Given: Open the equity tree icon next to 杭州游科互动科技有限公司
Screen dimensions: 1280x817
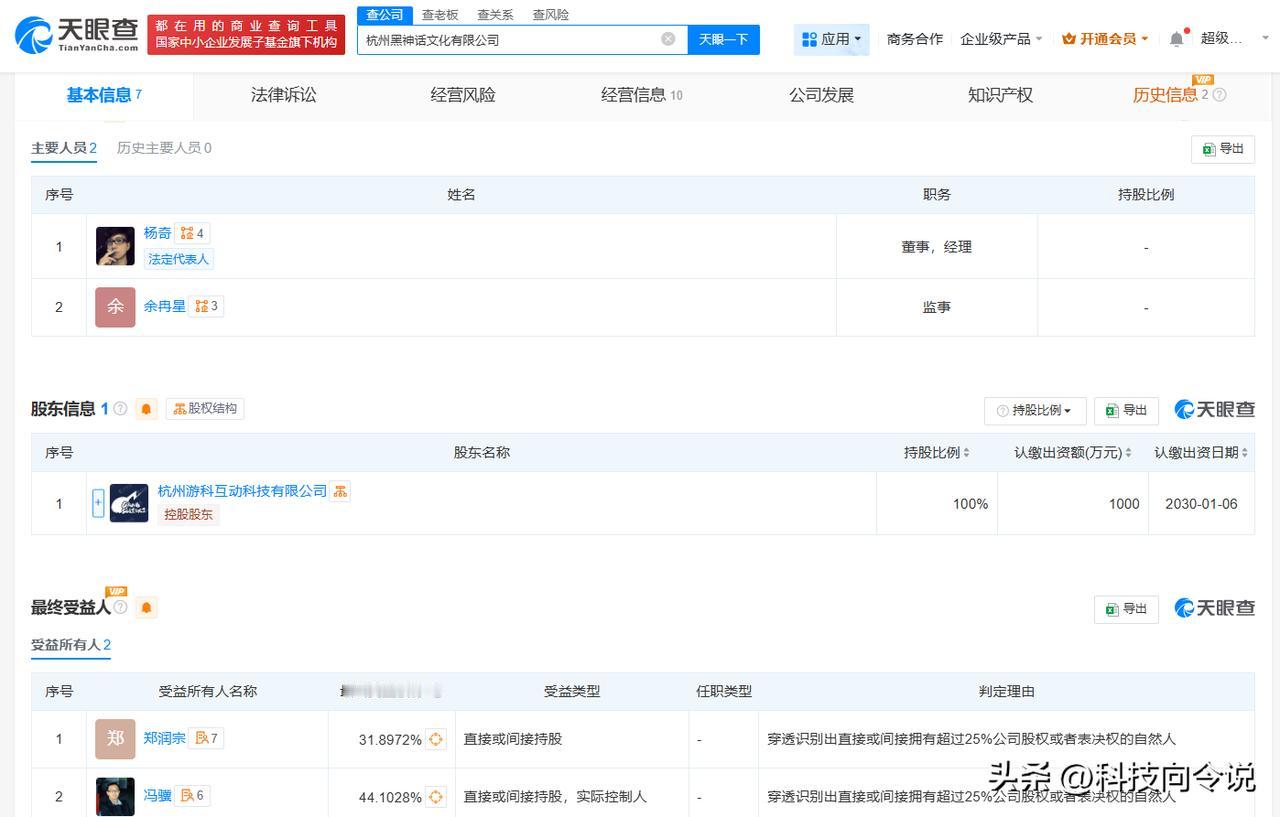Looking at the screenshot, I should coord(340,491).
